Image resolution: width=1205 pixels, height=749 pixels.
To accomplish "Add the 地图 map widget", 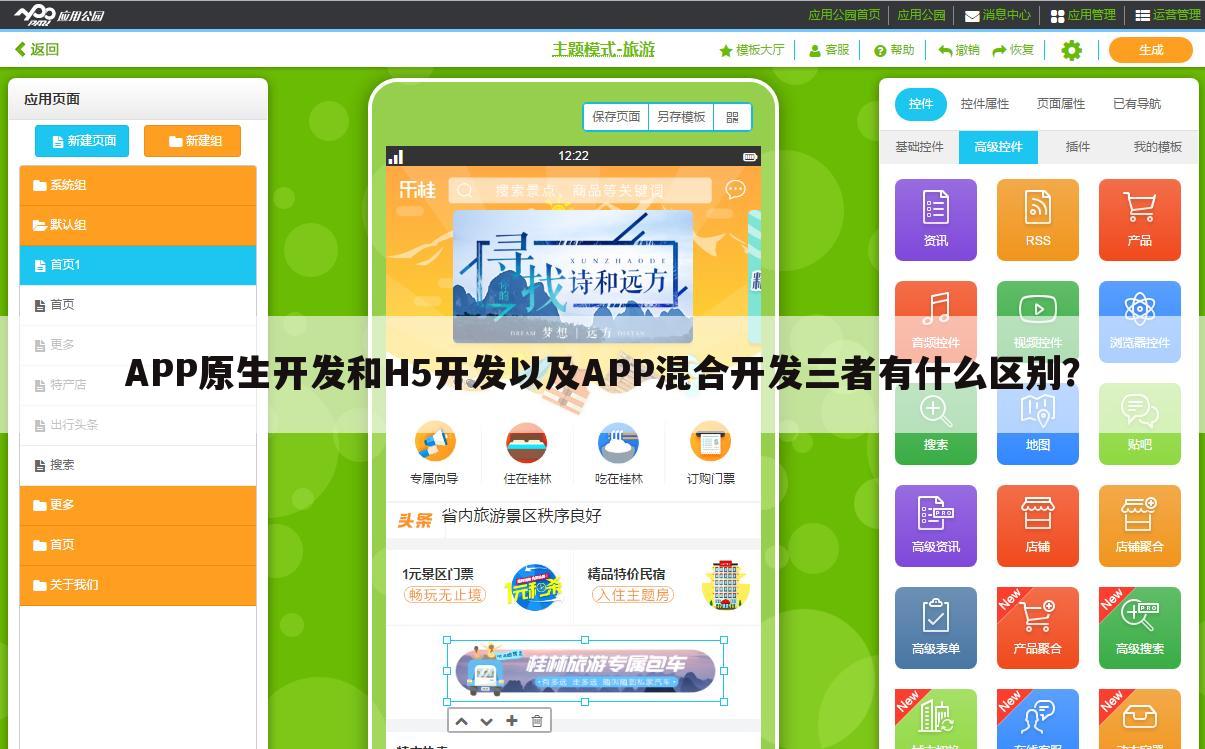I will [1037, 423].
